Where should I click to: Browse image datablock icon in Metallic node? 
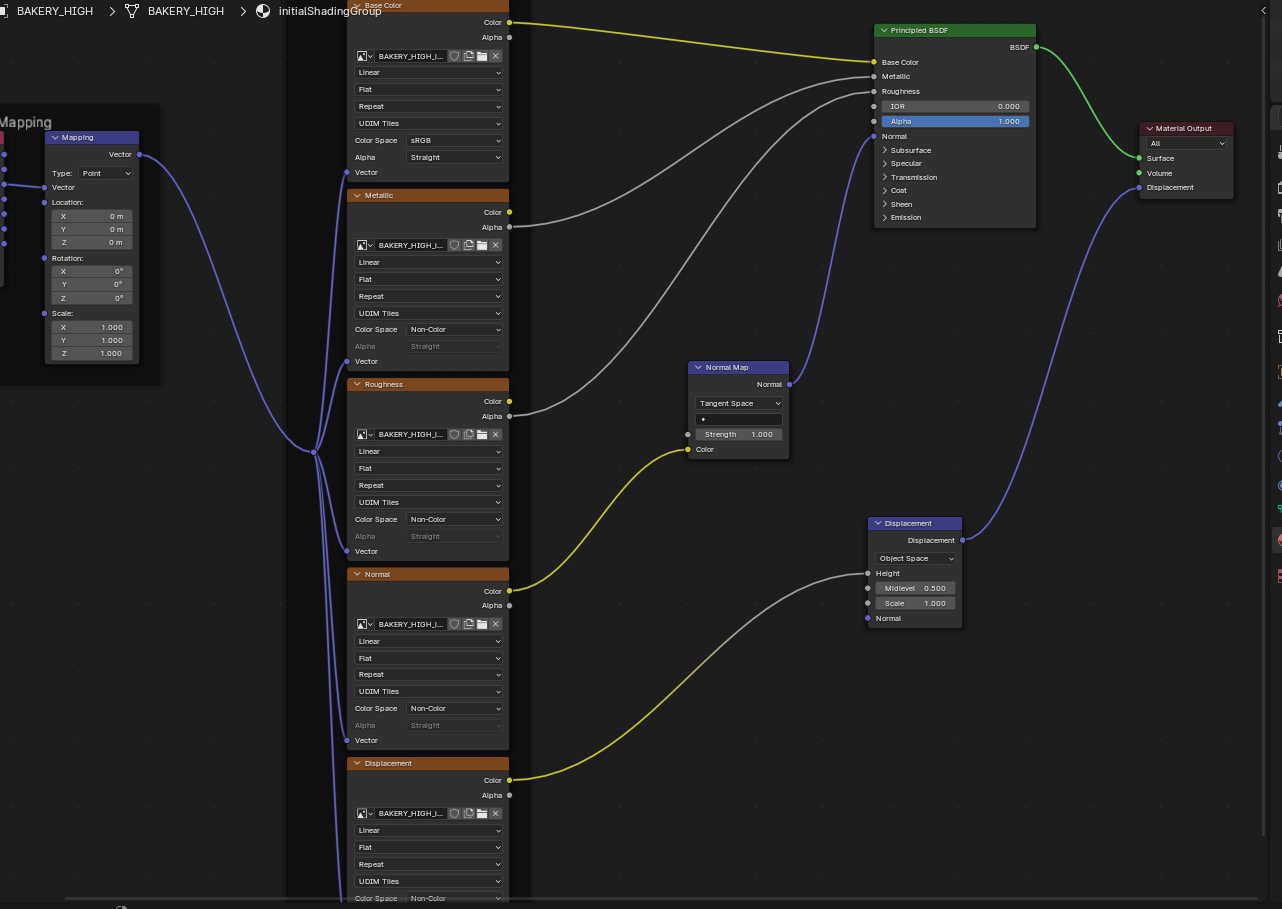coord(365,245)
